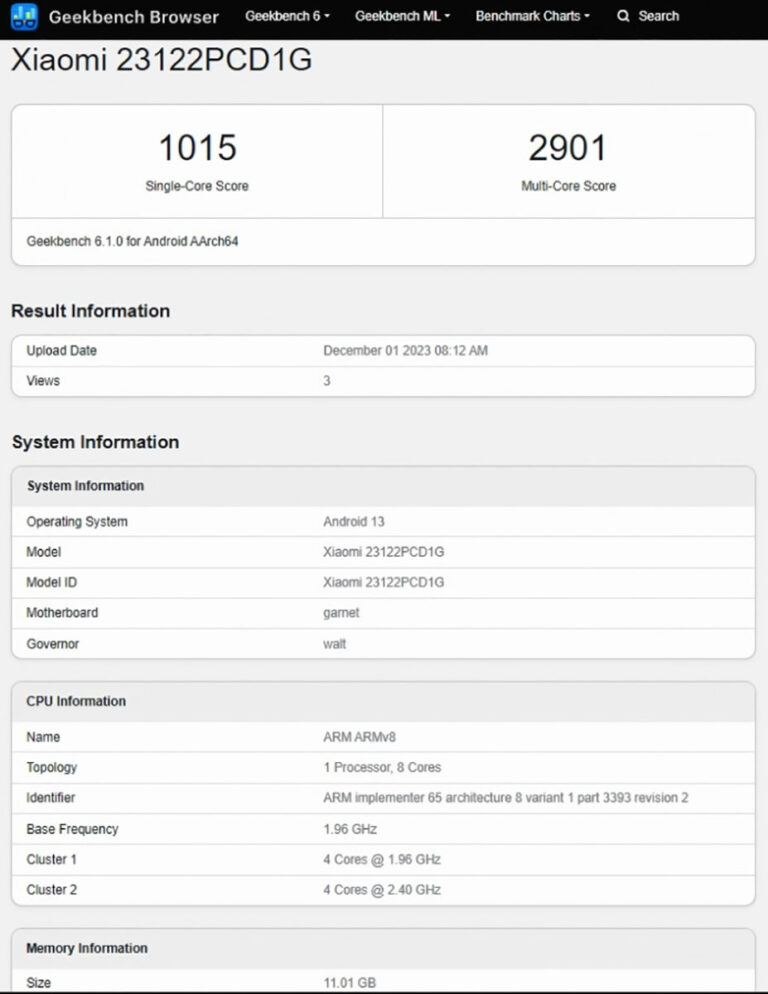The image size is (768, 994).
Task: Select the 1 Processor, 8 Cores value
Action: click(382, 768)
